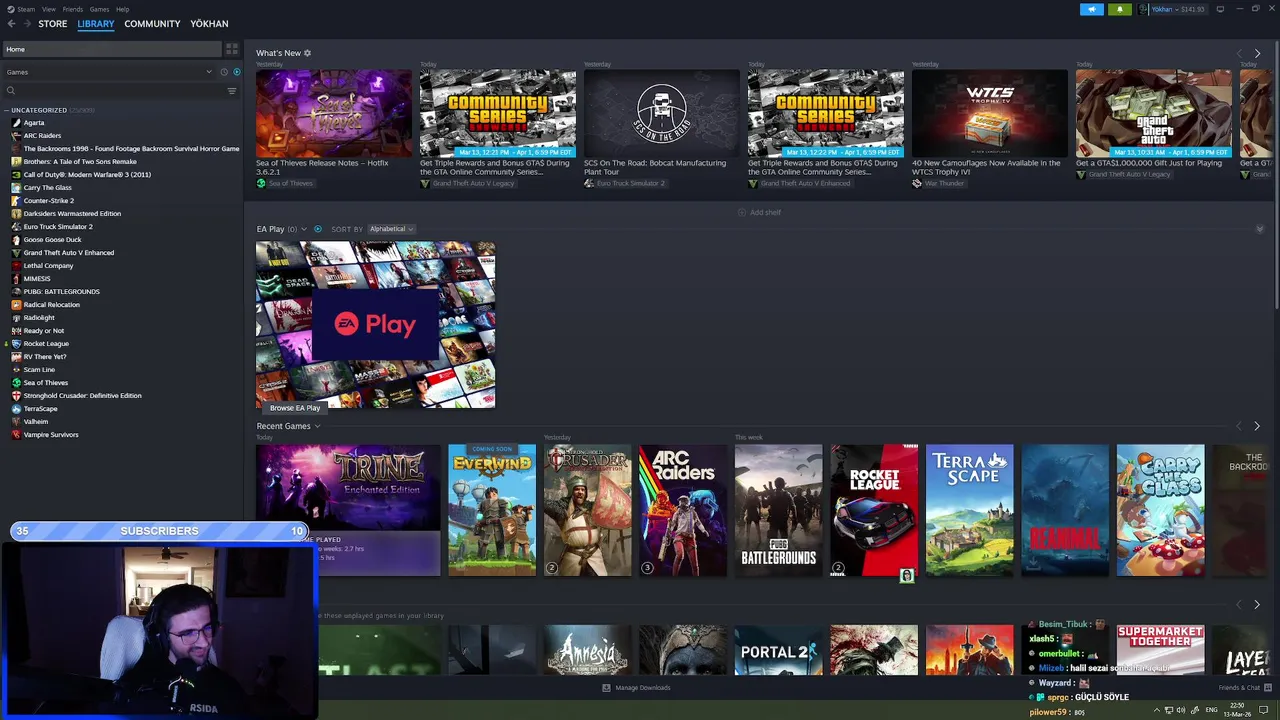Open the Friends menu
The width and height of the screenshot is (1280, 720).
[x=73, y=9]
